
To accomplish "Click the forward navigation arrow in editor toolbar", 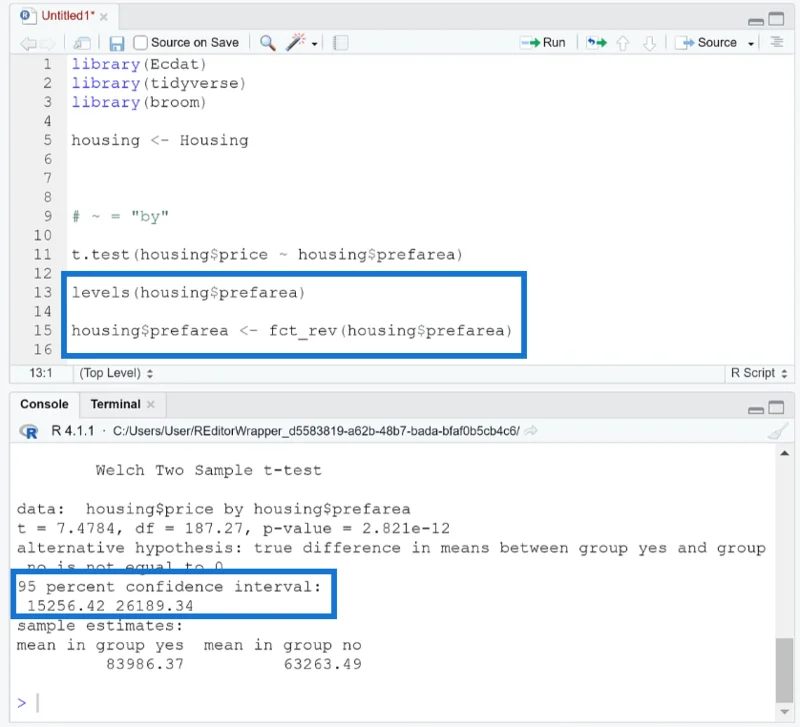I will [x=47, y=43].
